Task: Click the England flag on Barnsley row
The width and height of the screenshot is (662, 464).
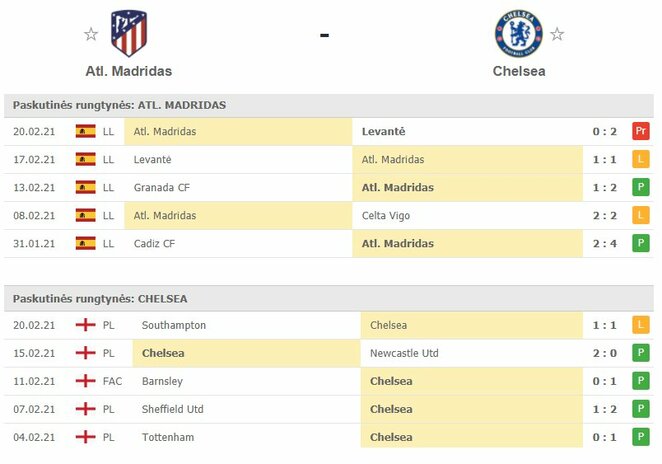Action: tap(85, 381)
